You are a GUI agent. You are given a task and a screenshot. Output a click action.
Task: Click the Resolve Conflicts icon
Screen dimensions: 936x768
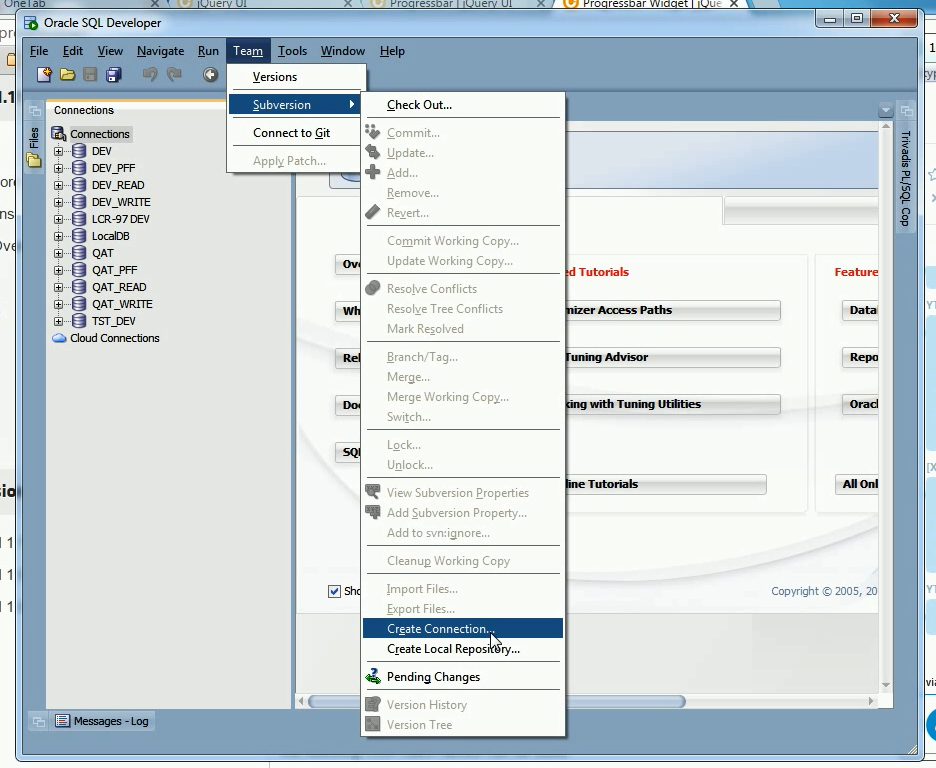[x=372, y=288]
